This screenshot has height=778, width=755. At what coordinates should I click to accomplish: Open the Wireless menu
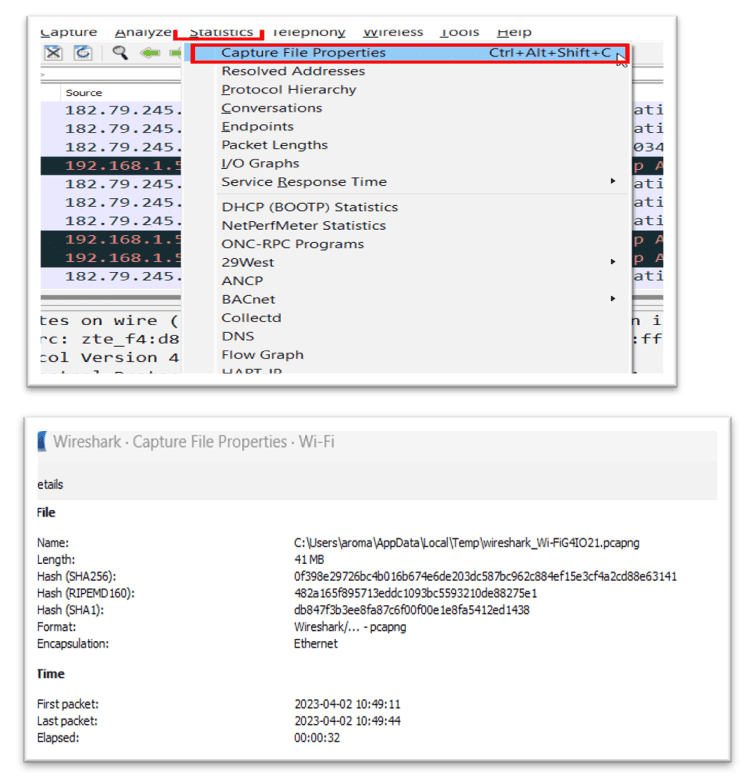(393, 32)
